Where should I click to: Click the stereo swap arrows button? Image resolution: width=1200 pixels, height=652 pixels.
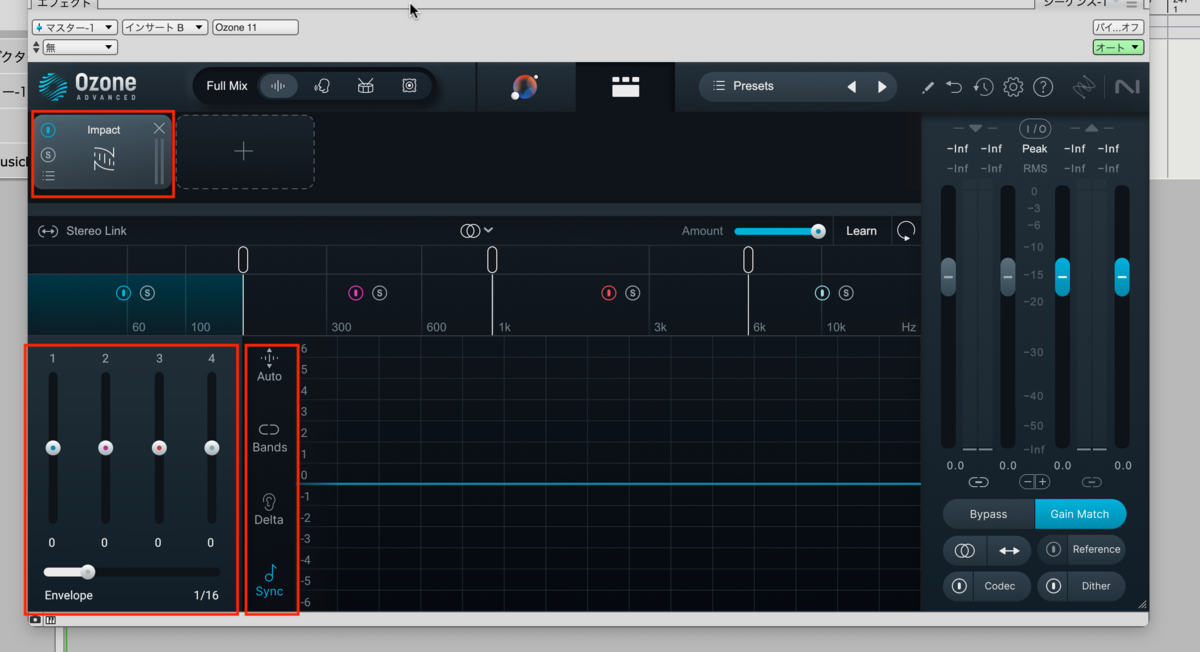tap(1009, 550)
